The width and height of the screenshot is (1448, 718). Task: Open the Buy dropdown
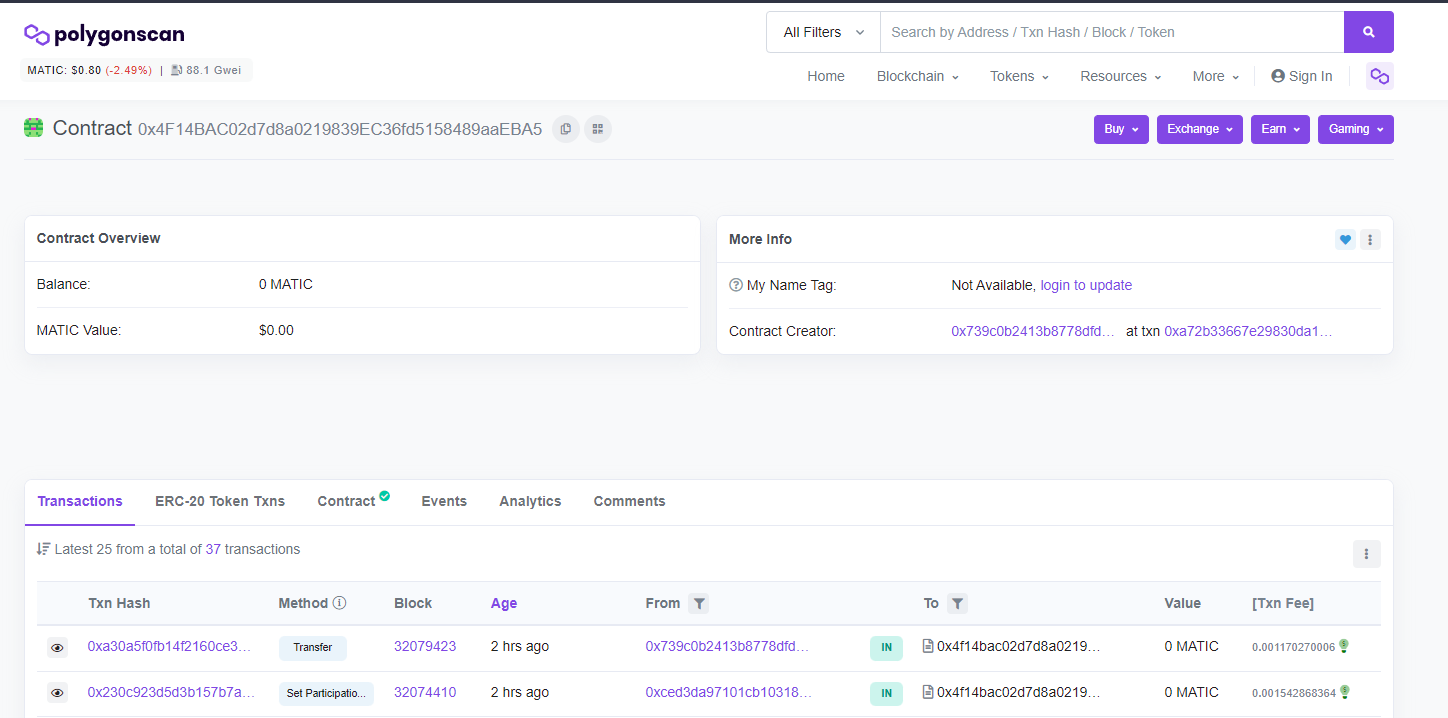pyautogui.click(x=1120, y=129)
